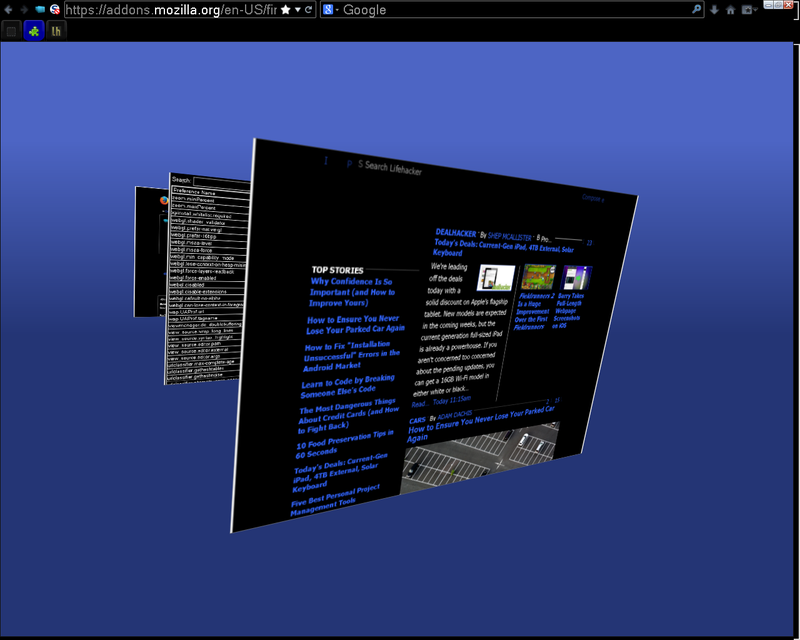Go to the Home page icon

pos(731,10)
